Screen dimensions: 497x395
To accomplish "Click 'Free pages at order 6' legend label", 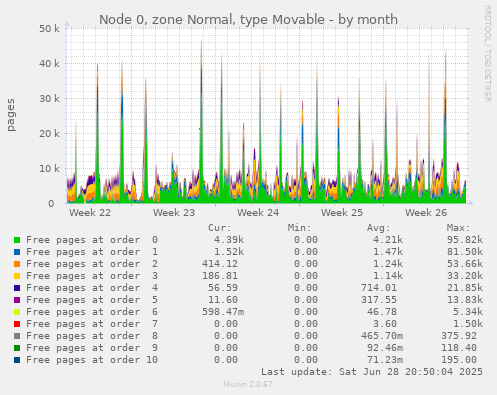I will coord(92,312).
